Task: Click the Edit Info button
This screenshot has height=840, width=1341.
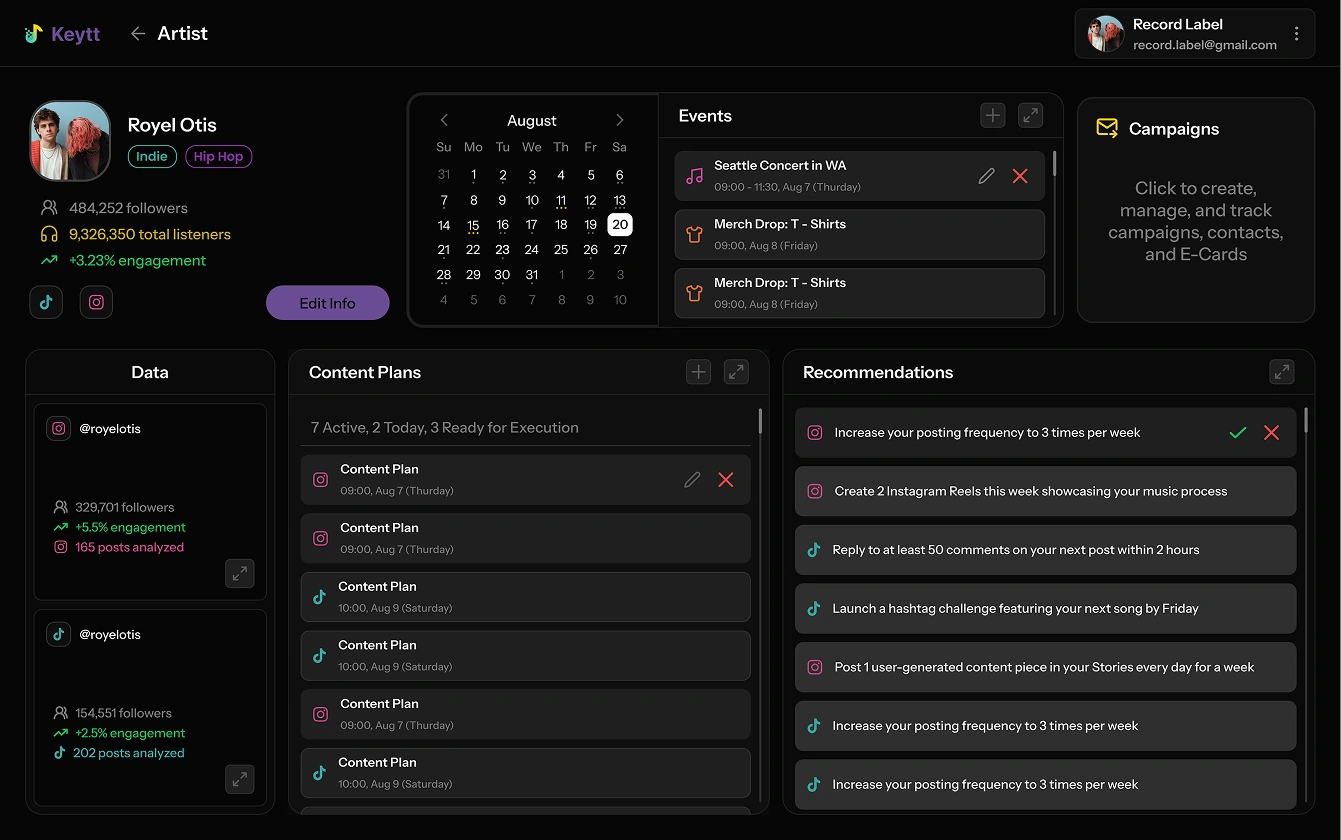Action: click(327, 303)
